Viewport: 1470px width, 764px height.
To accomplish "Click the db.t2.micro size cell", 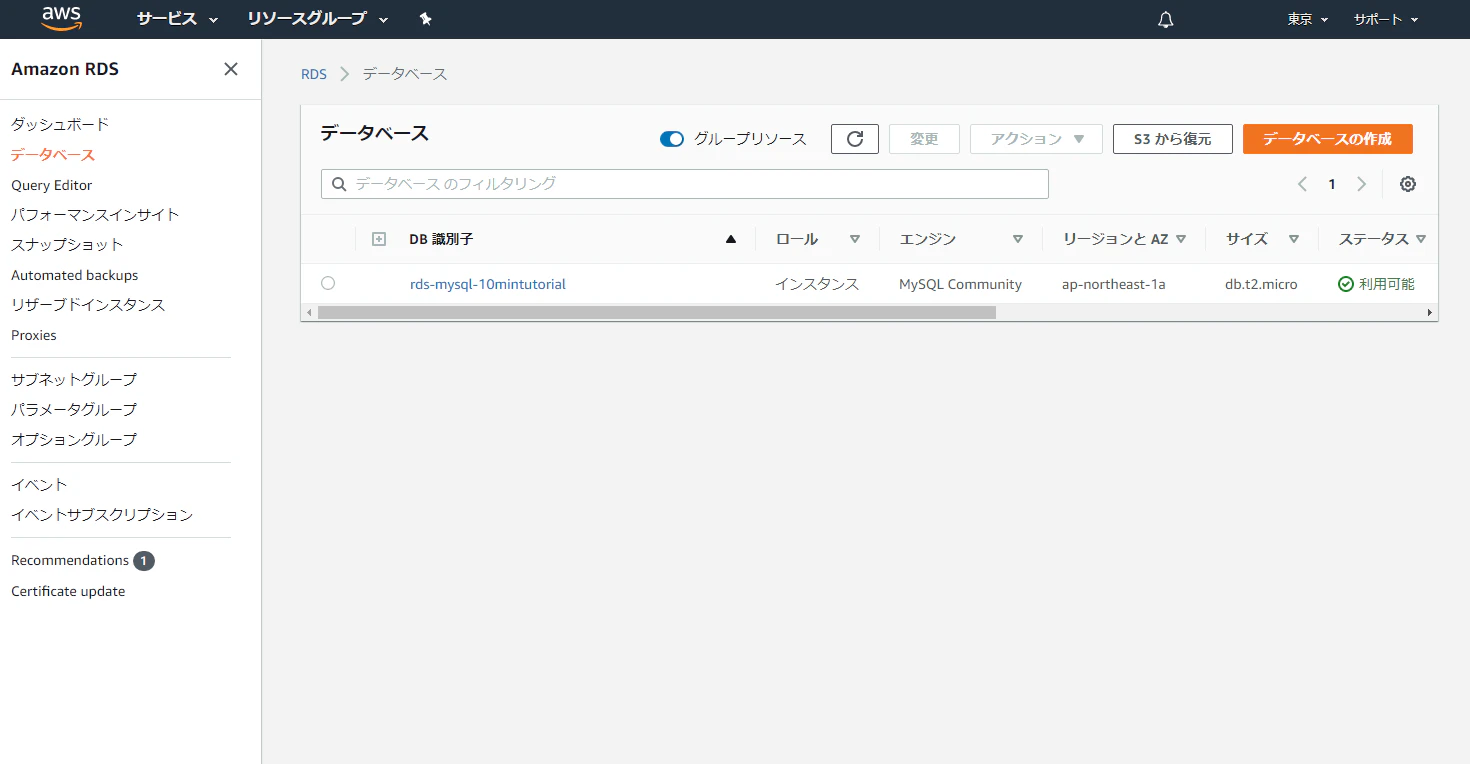I will click(1261, 284).
